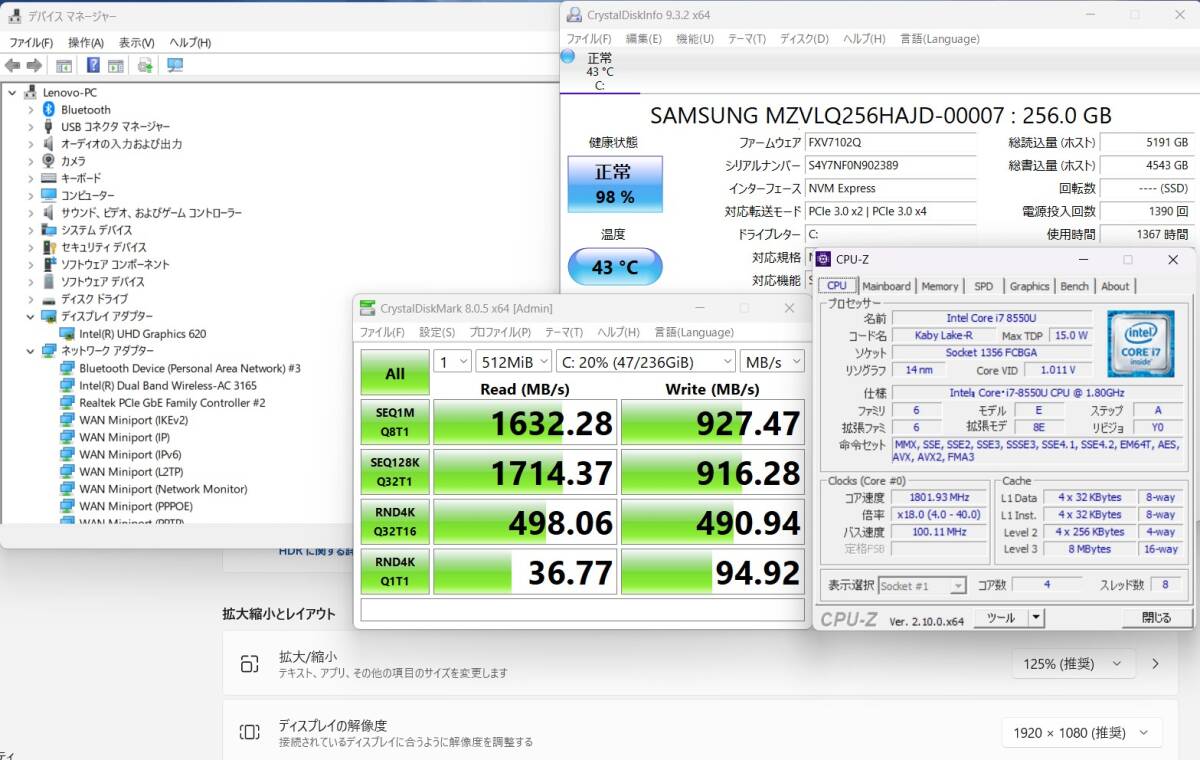Screen dimensions: 1200x760
Task: Open the 125% (推奨) scale dropdown
Action: 1075,664
